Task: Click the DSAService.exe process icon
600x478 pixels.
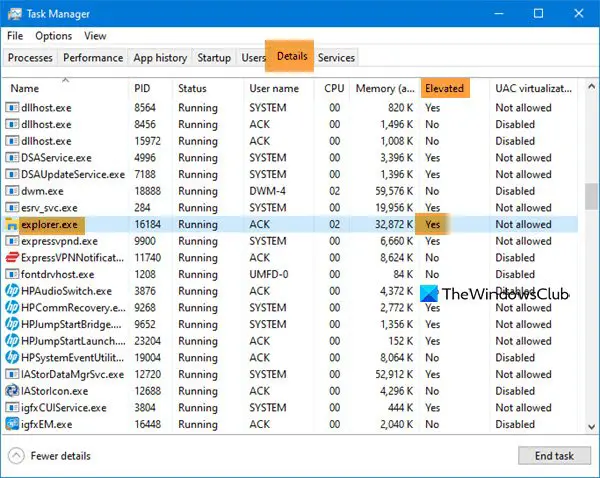Action: (12, 158)
